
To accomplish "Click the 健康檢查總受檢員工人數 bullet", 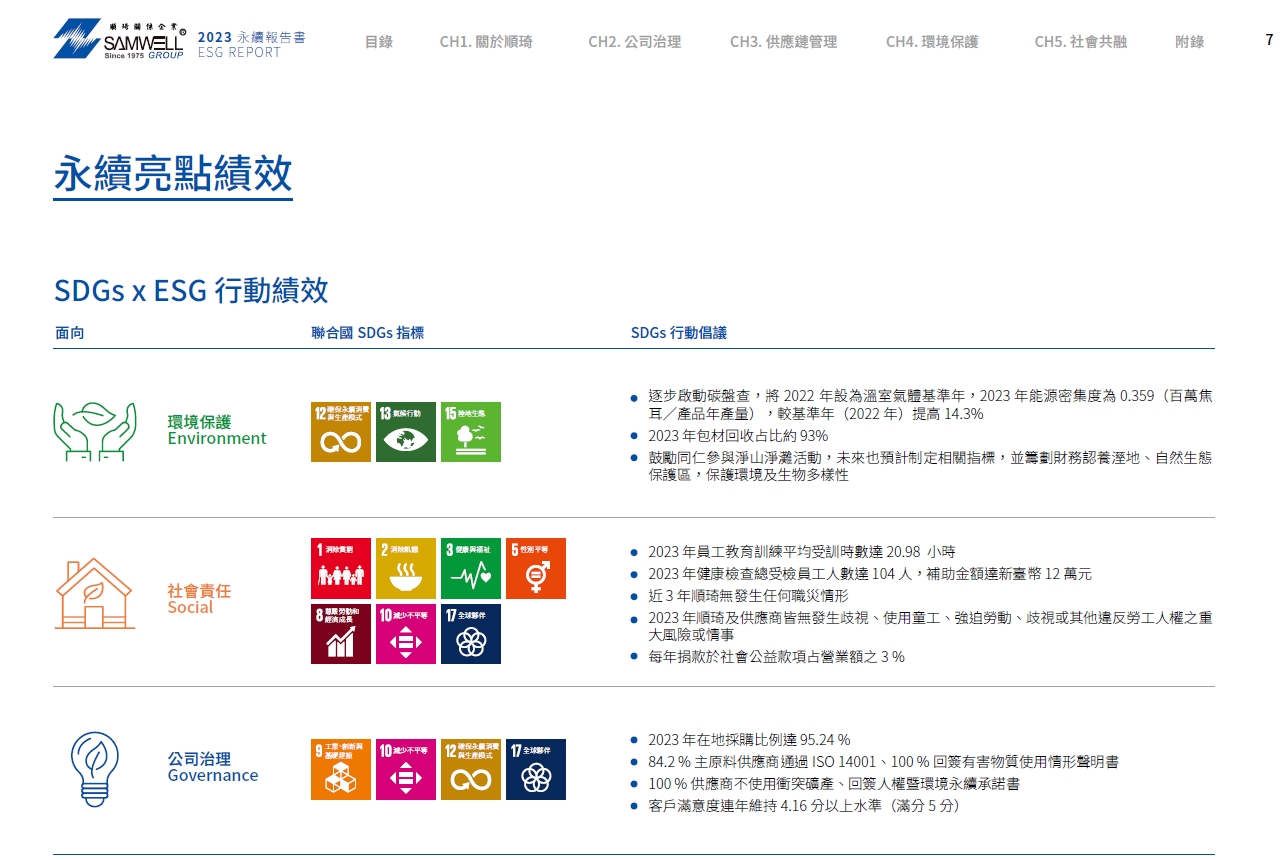I will (870, 574).
